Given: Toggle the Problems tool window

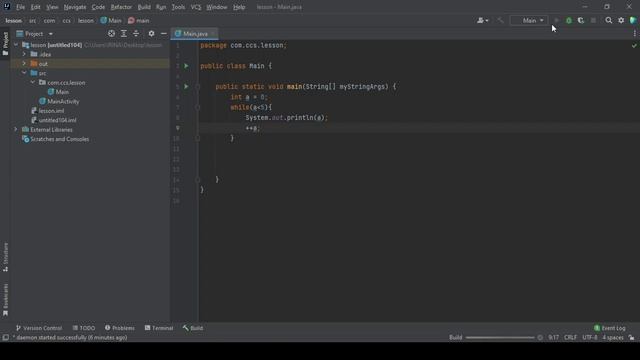Looking at the screenshot, I should [x=120, y=328].
